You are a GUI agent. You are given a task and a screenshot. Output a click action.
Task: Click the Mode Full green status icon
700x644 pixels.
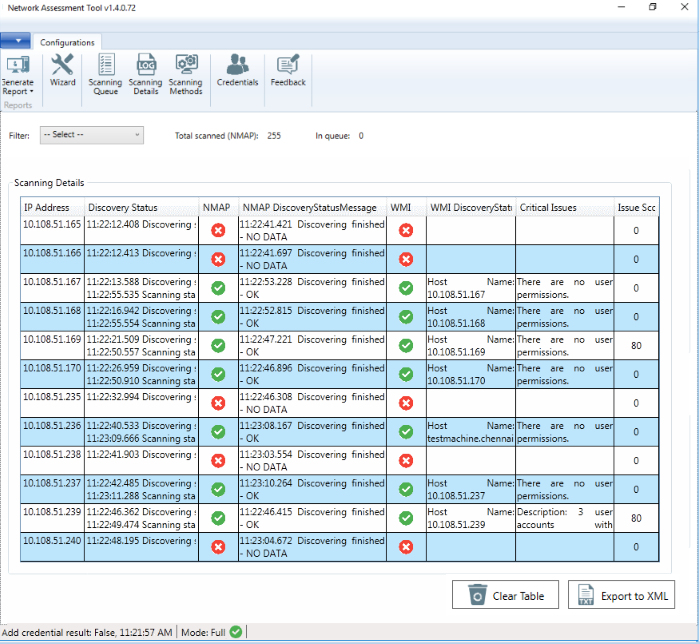[235, 632]
